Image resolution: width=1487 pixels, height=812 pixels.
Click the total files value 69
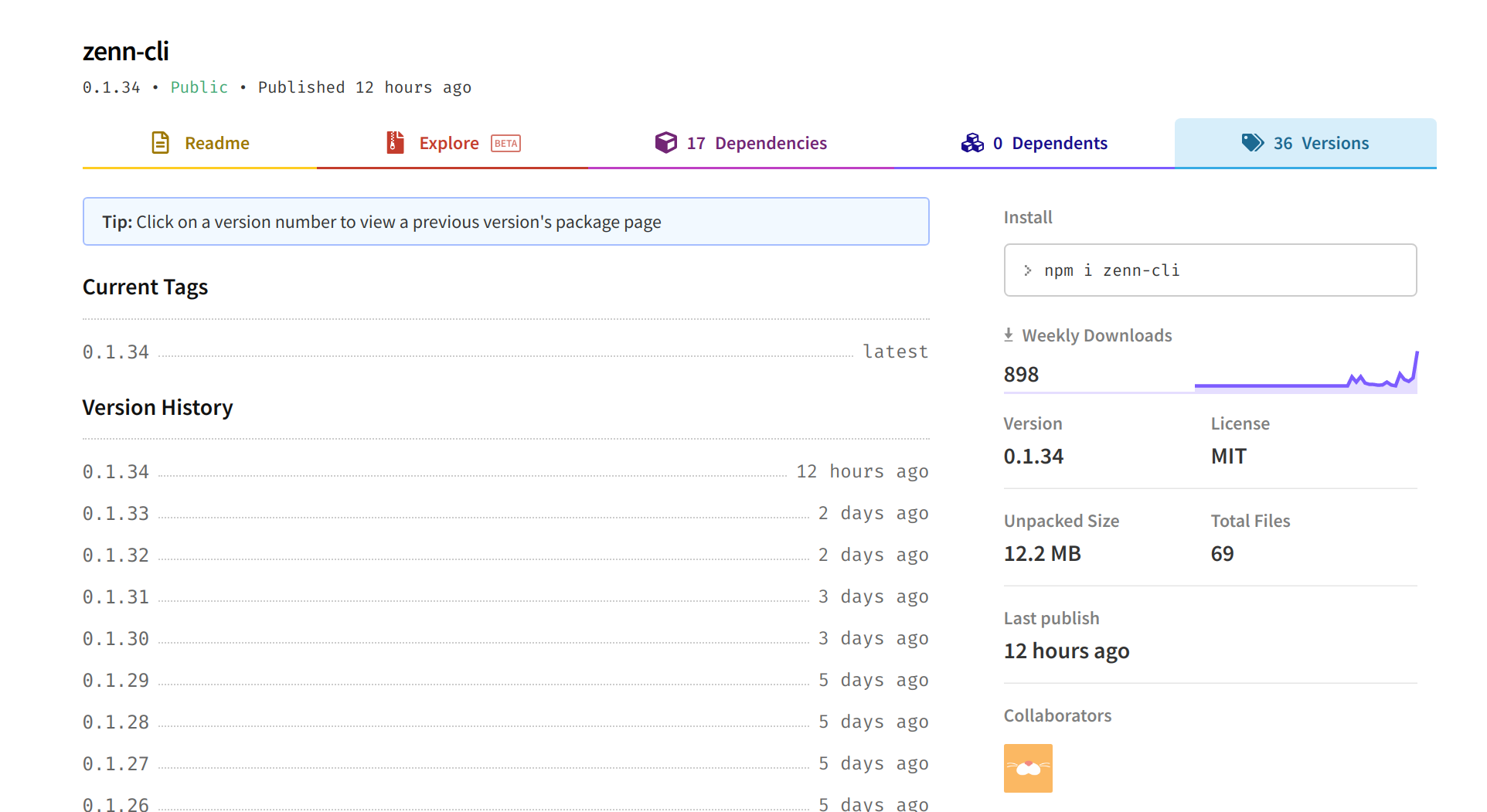pyautogui.click(x=1223, y=554)
